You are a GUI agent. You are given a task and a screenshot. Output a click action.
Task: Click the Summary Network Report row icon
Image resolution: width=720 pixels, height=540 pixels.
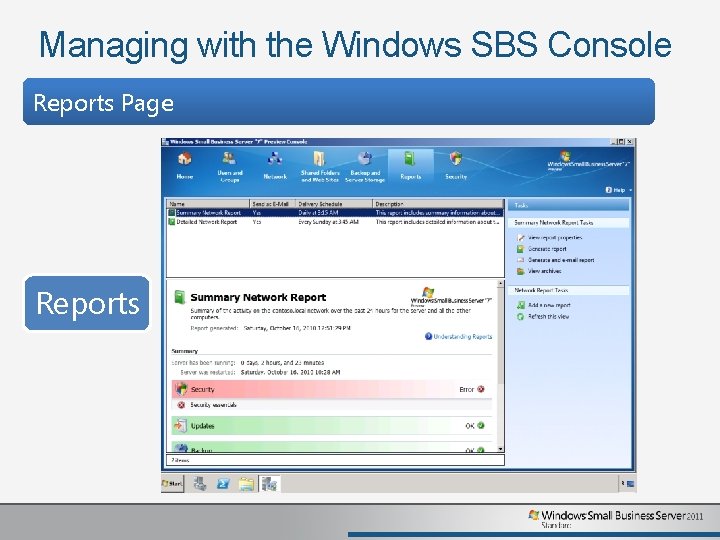(171, 213)
